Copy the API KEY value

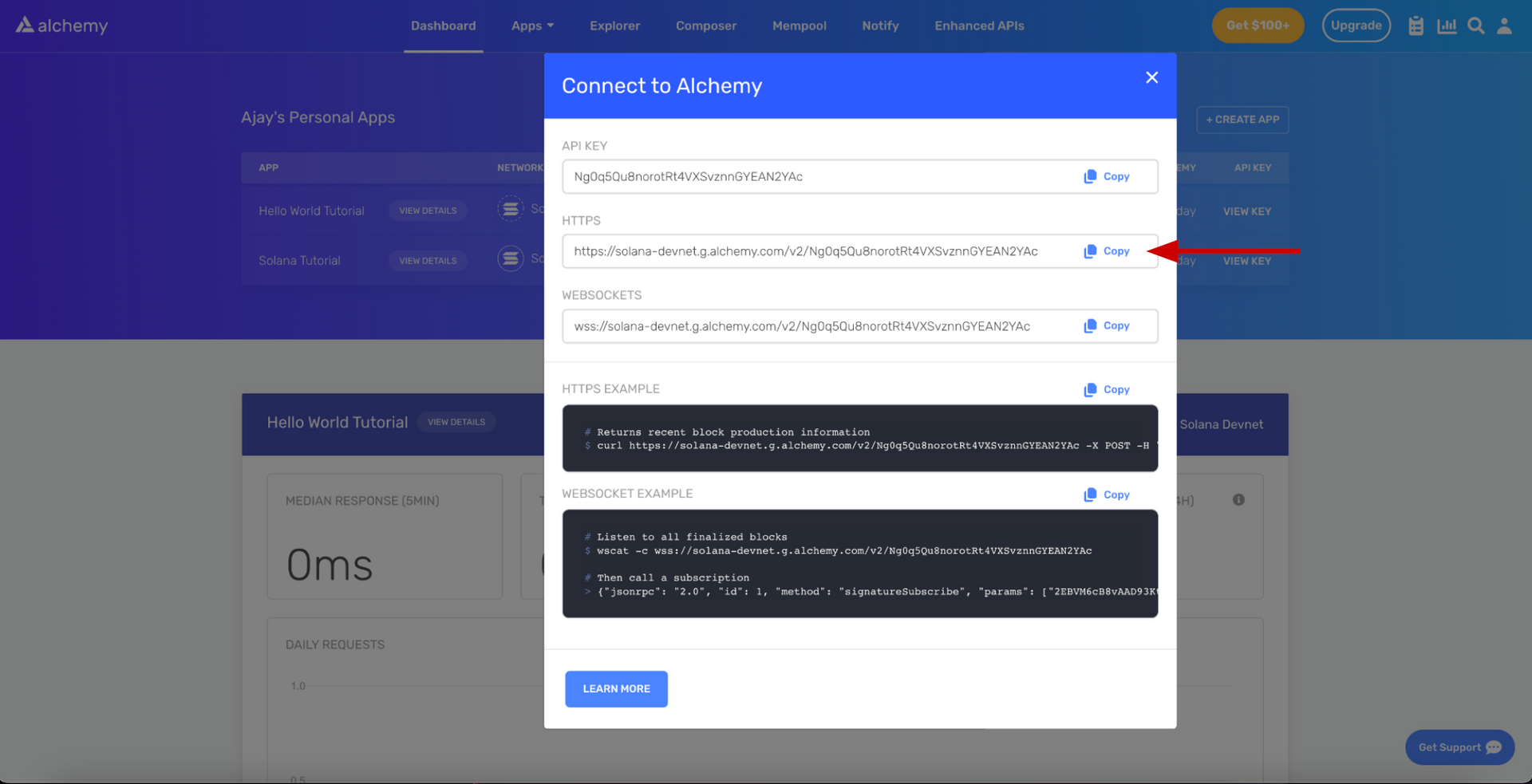[x=1107, y=176]
